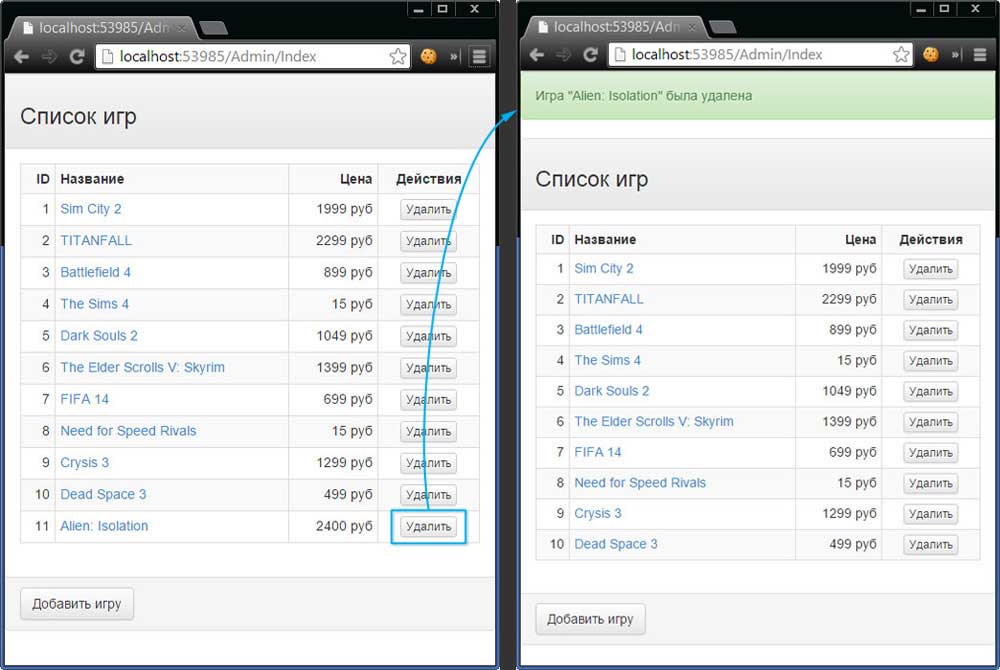This screenshot has width=1000, height=670.
Task: Delete The Sims 4 in right window
Action: [930, 361]
